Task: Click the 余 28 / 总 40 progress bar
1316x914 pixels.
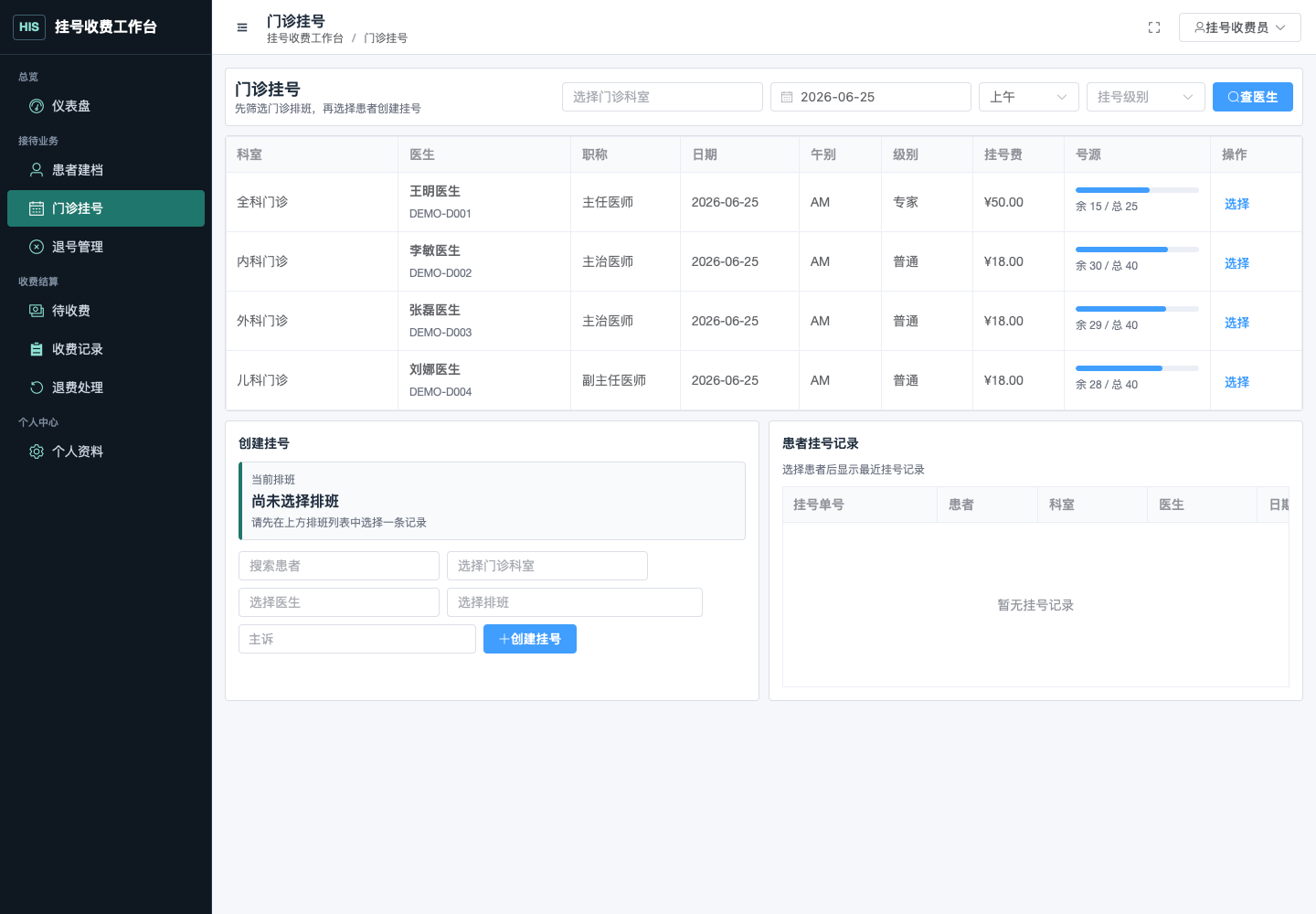Action: (1137, 368)
